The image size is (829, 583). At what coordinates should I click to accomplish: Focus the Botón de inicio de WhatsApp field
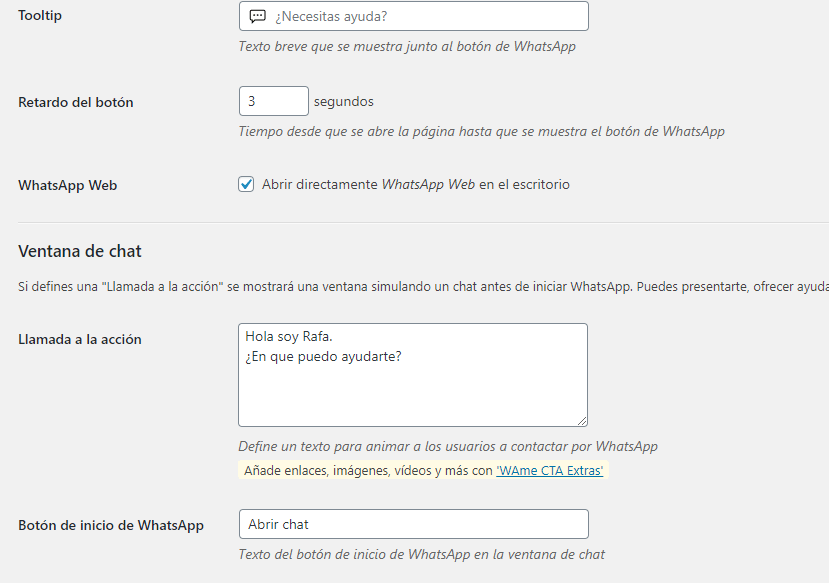413,524
